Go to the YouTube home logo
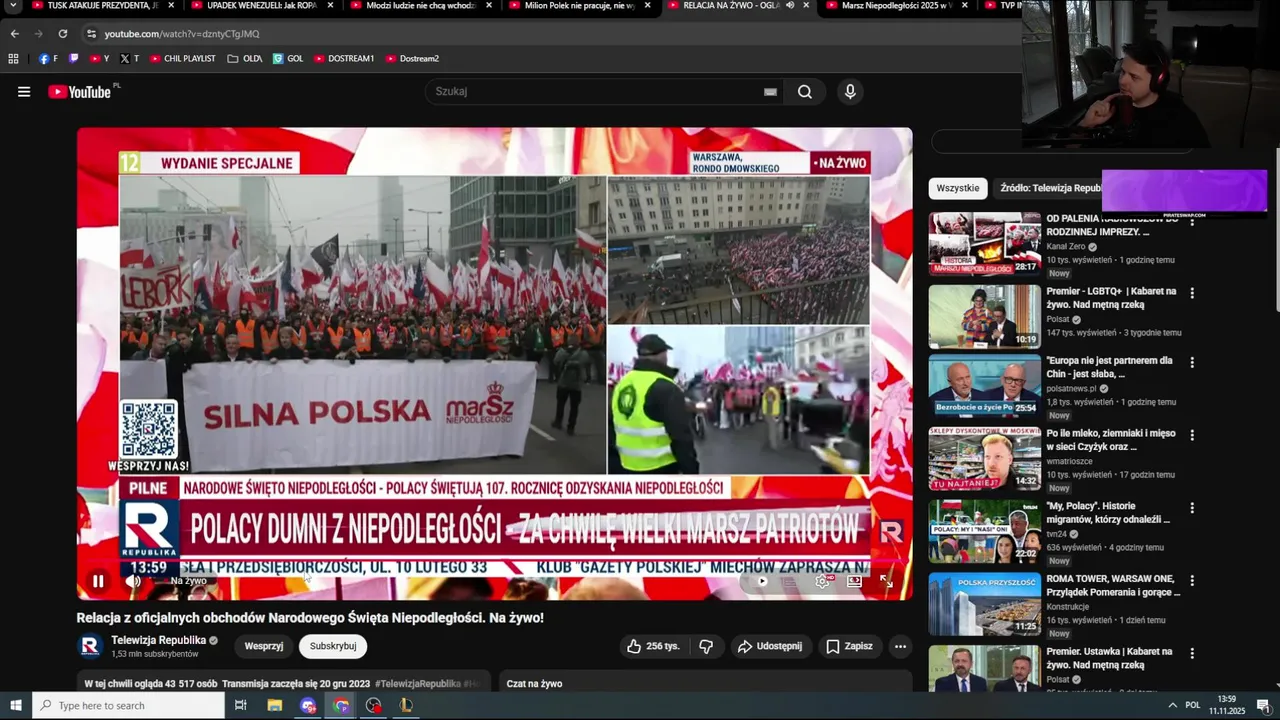The height and width of the screenshot is (720, 1280). [x=80, y=92]
